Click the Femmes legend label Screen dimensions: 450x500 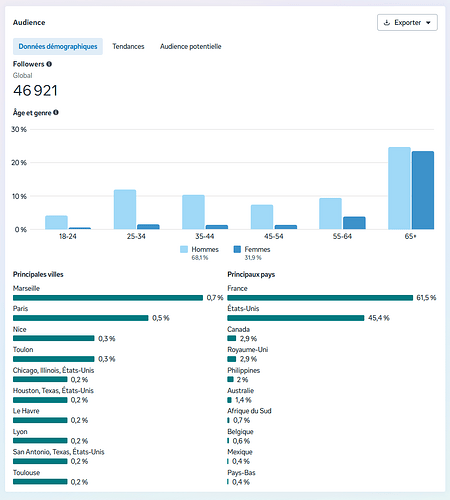click(x=257, y=249)
